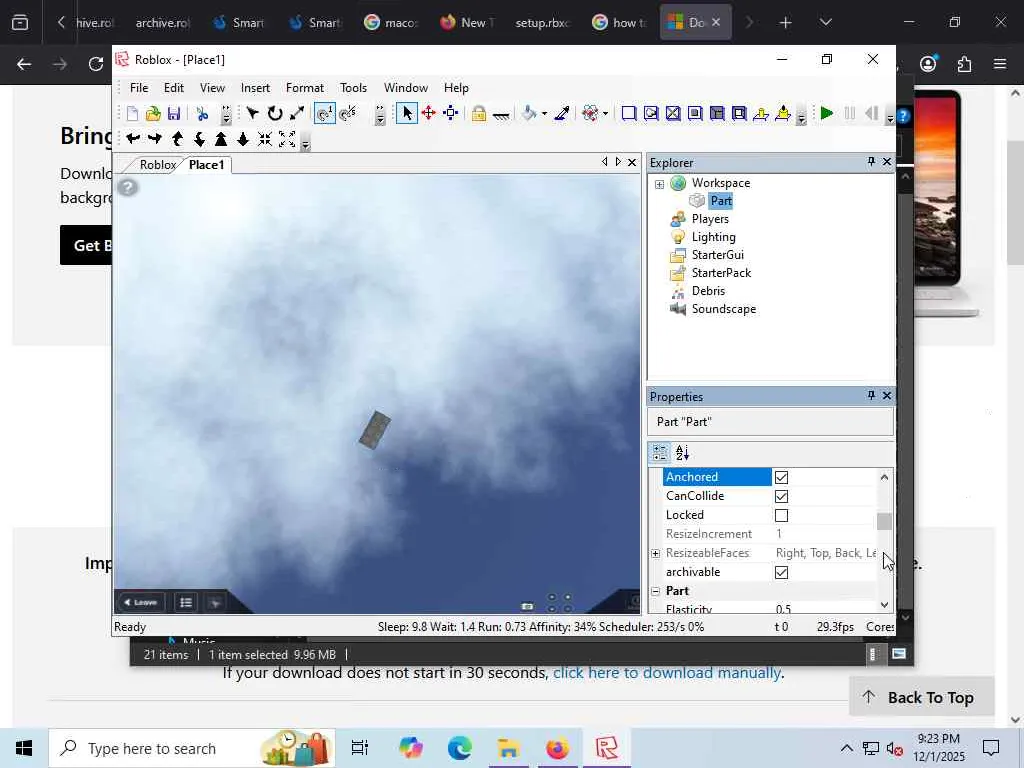The image size is (1024, 768).
Task: Click the click here to download manually link
Action: tap(667, 673)
